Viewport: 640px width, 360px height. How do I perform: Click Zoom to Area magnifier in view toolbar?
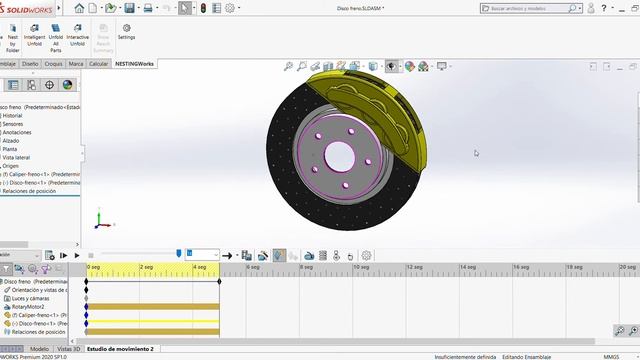(x=302, y=66)
